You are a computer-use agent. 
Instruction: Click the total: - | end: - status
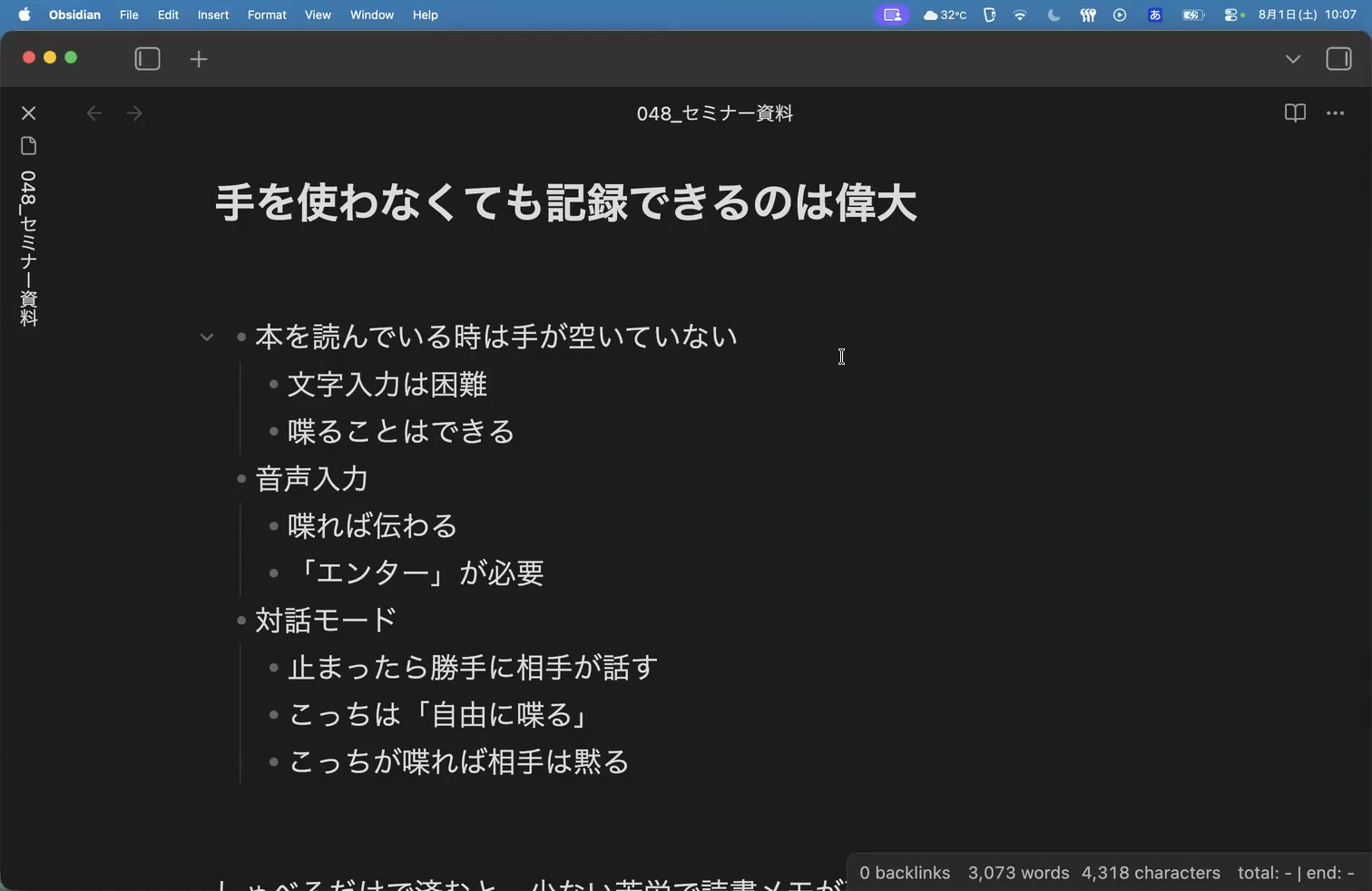(1296, 873)
